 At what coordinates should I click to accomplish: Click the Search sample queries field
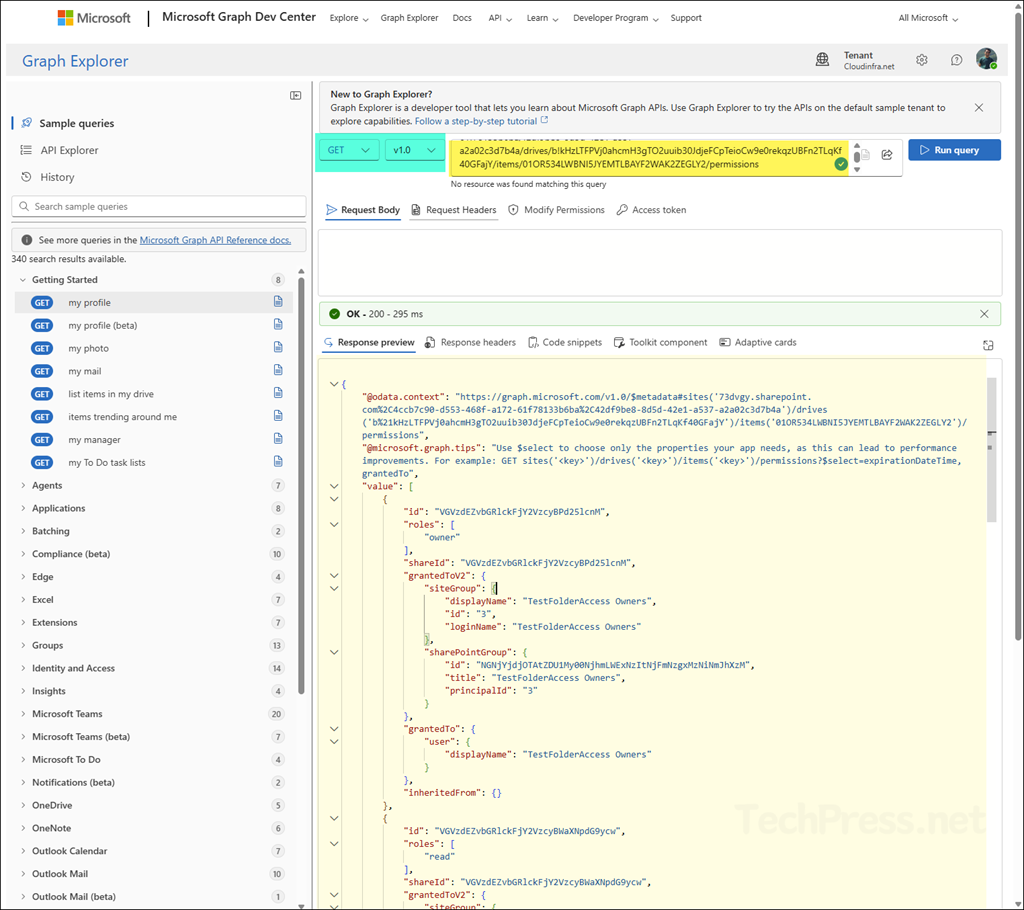[x=159, y=206]
